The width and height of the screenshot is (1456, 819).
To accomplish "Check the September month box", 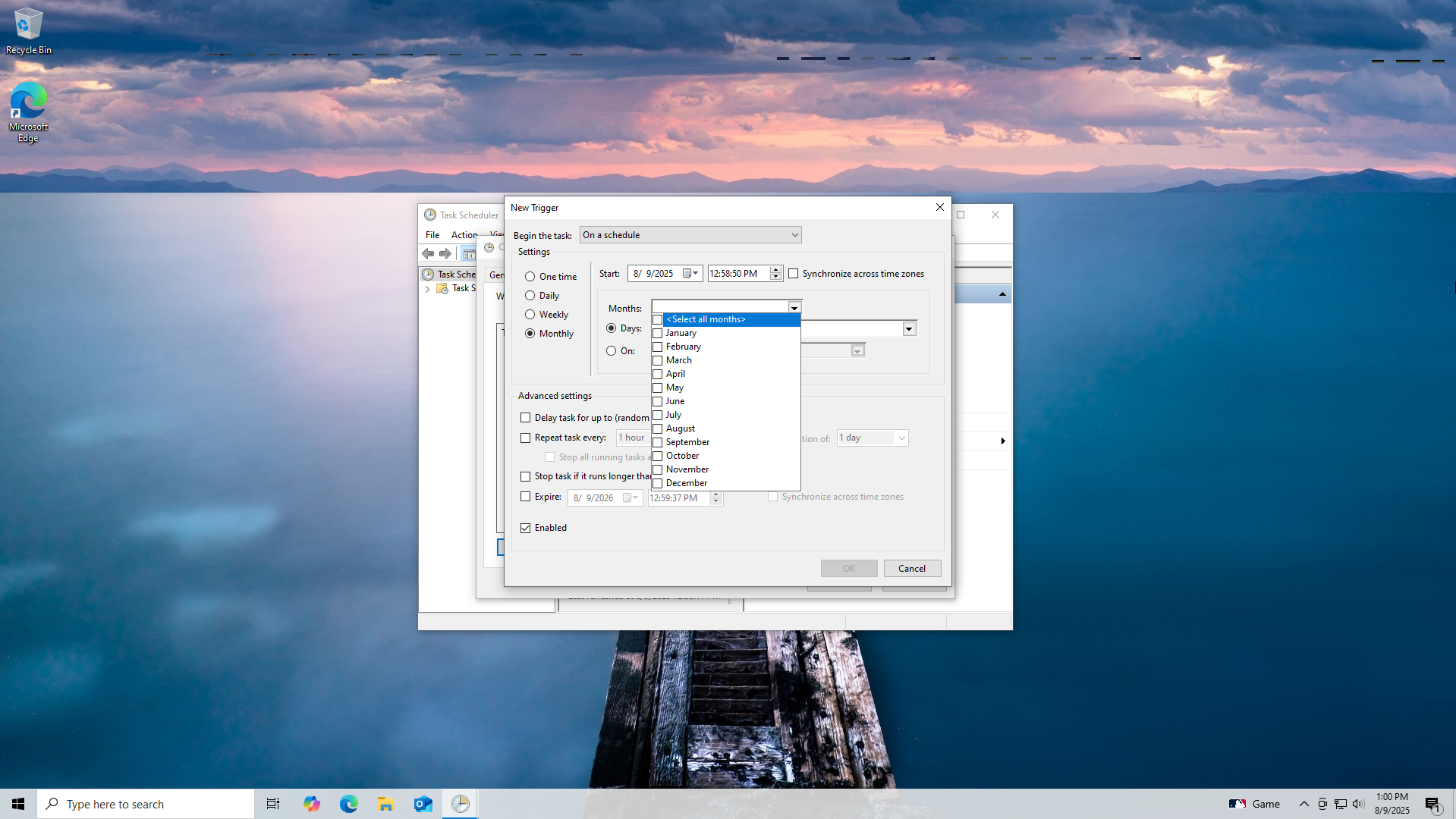I will pyautogui.click(x=658, y=442).
